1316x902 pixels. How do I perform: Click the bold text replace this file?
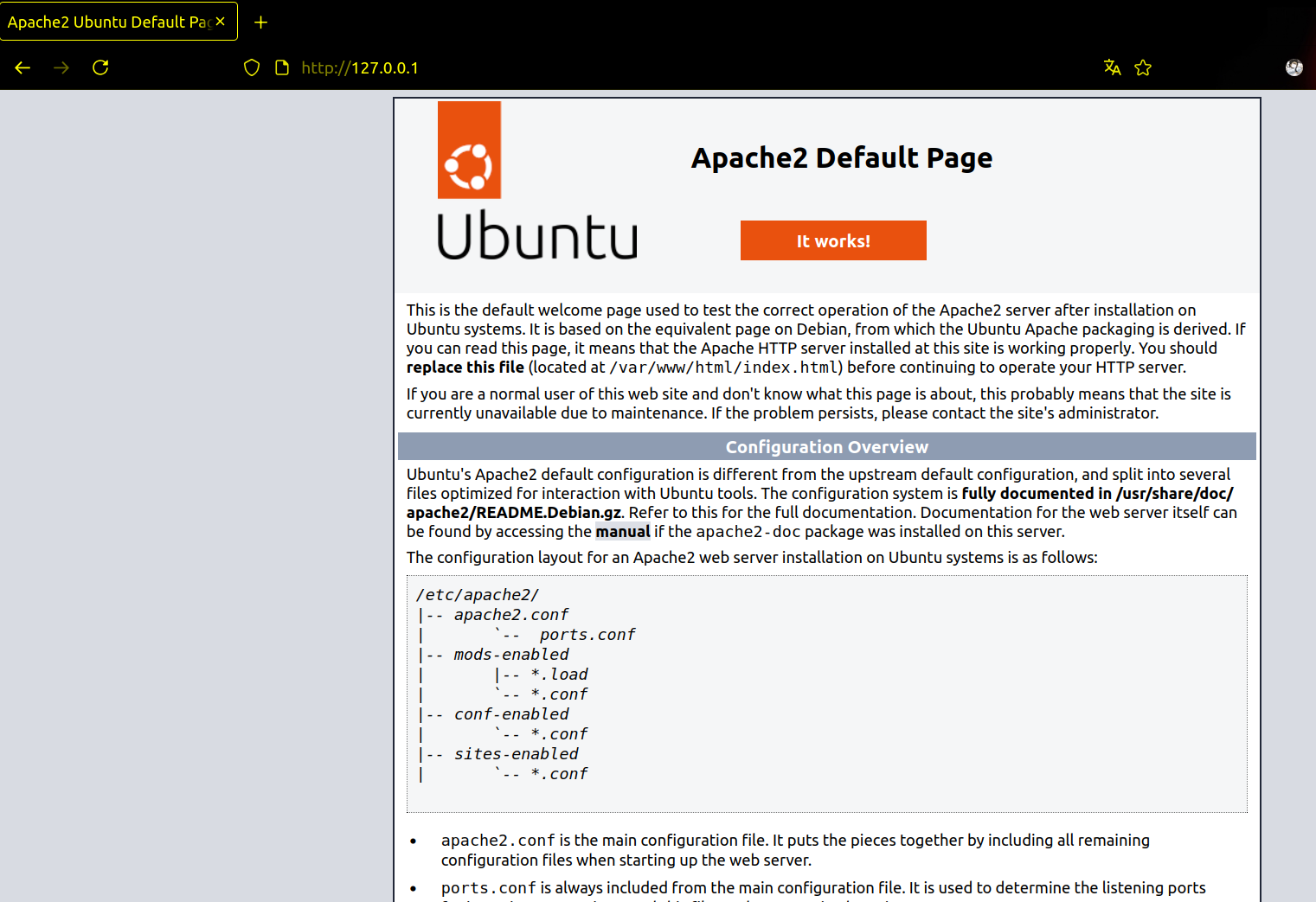[x=465, y=367]
